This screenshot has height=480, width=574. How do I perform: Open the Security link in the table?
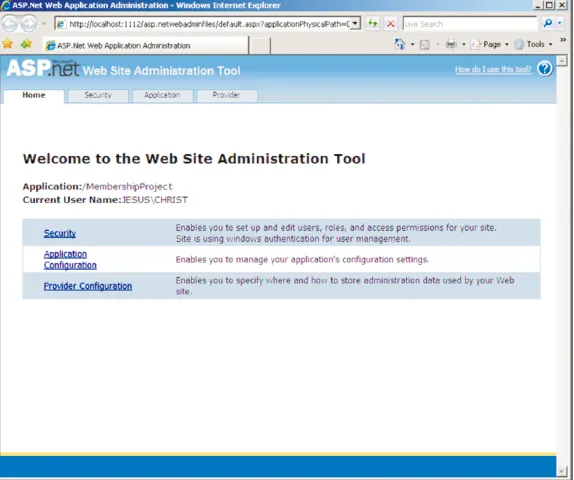(x=60, y=233)
